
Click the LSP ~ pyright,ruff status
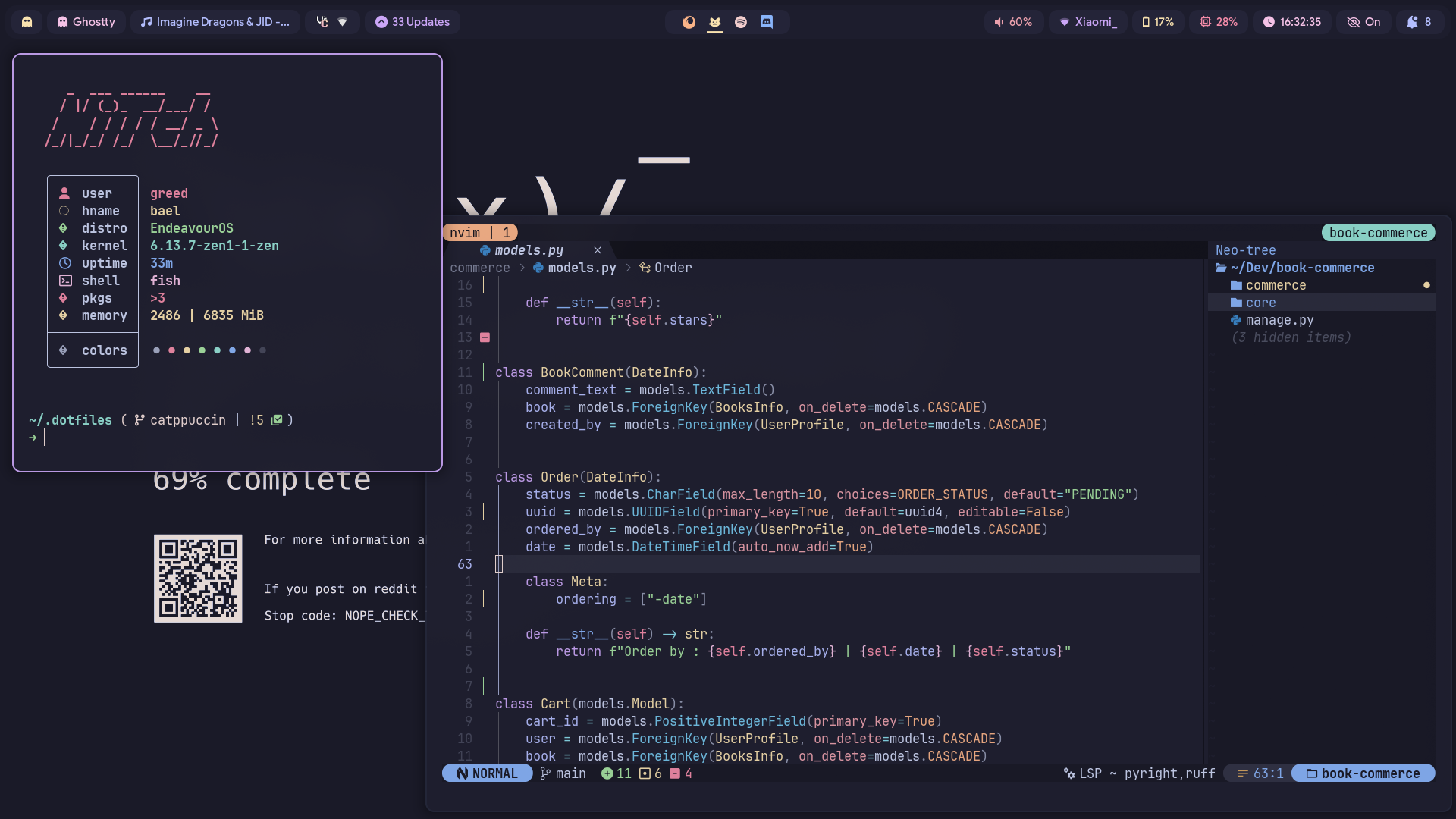[1139, 773]
